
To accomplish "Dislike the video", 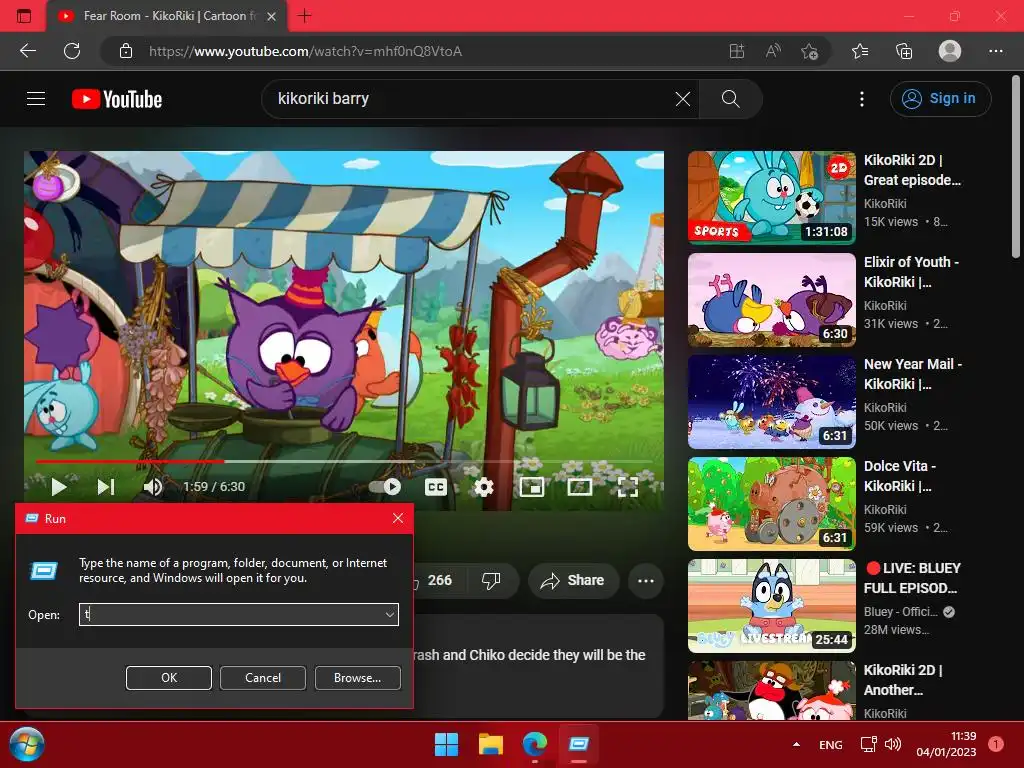I will pos(490,580).
